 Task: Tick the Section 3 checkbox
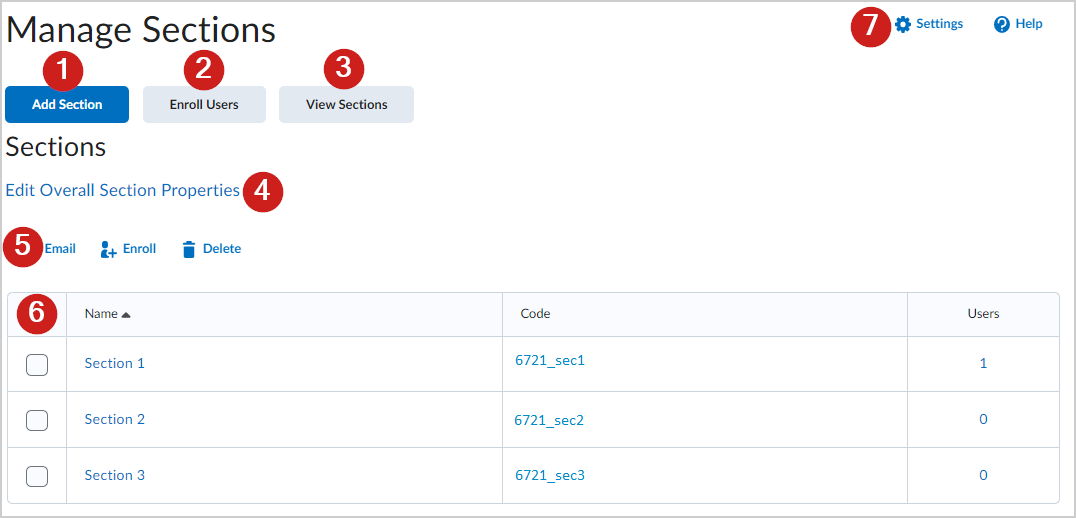coord(37,477)
